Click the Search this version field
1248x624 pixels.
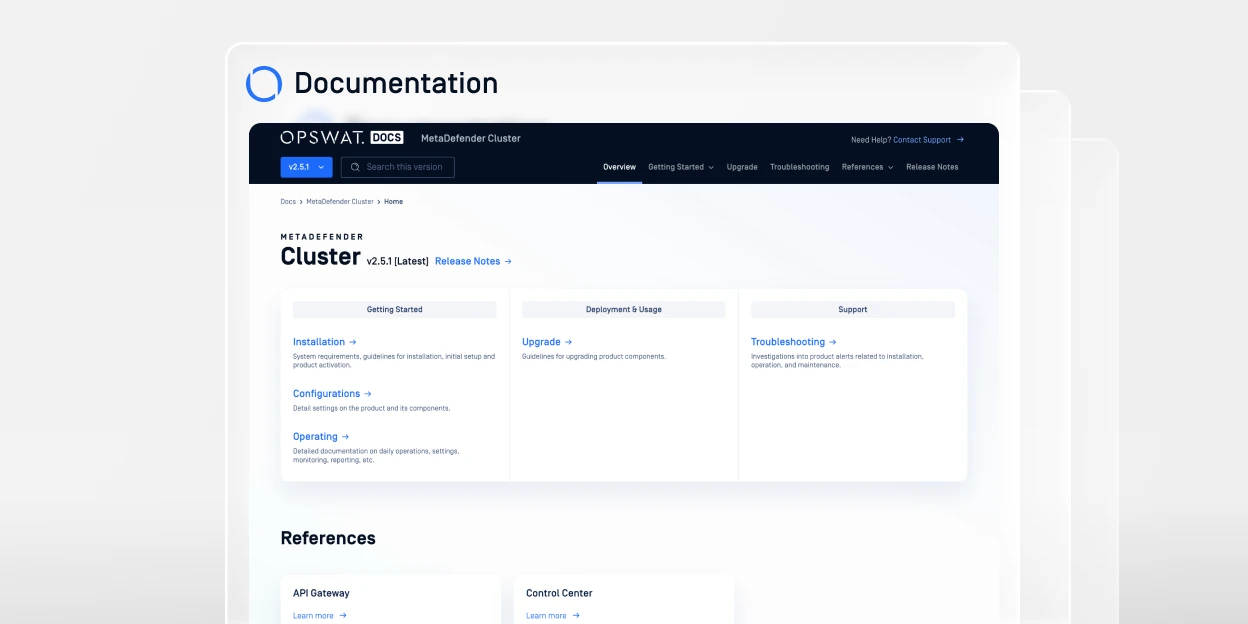pyautogui.click(x=404, y=167)
